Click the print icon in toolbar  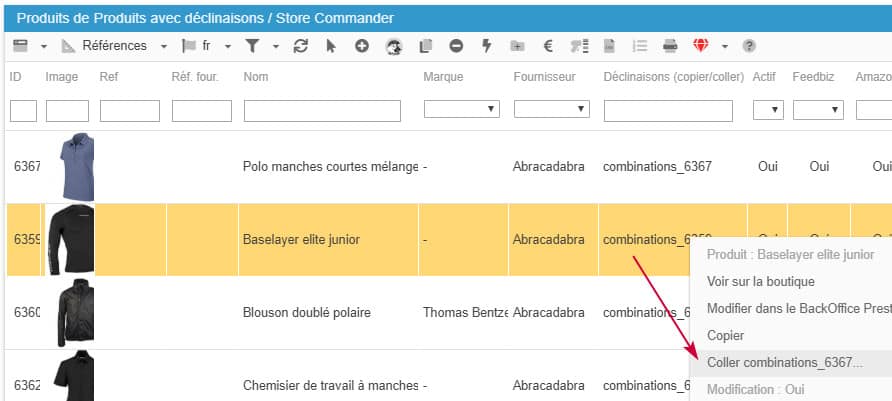pyautogui.click(x=670, y=46)
